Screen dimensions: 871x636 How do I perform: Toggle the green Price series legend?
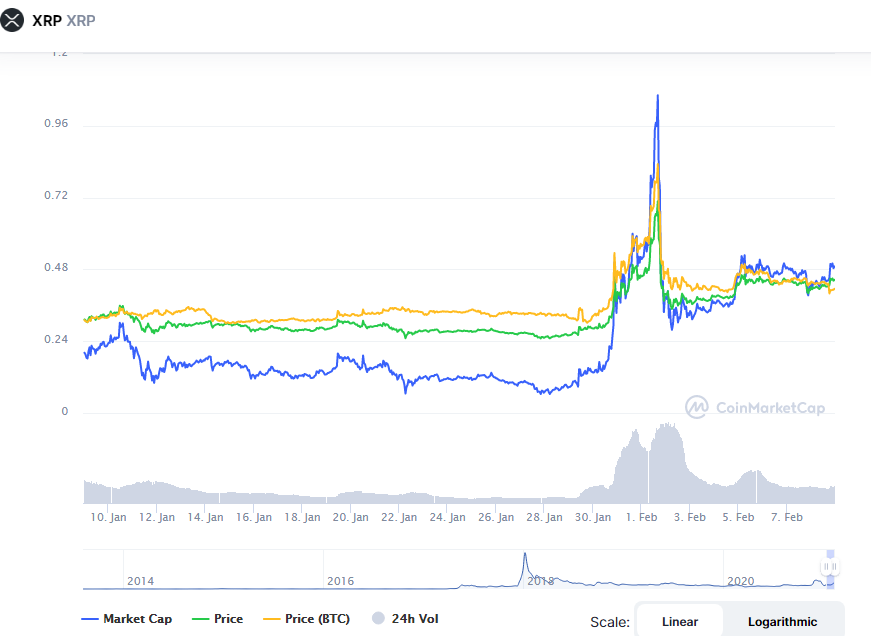[217, 619]
